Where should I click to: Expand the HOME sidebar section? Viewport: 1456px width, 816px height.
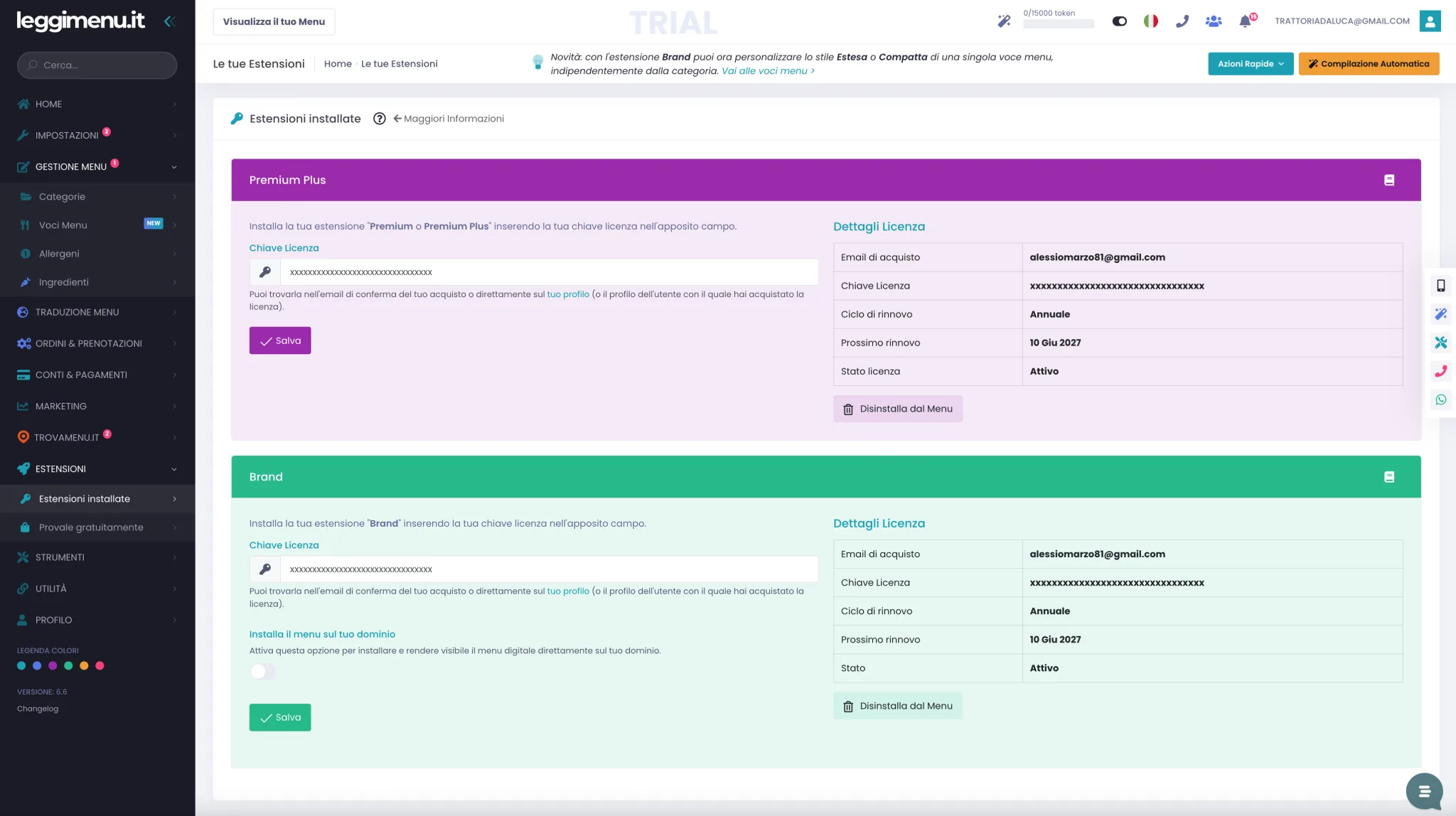(x=97, y=104)
